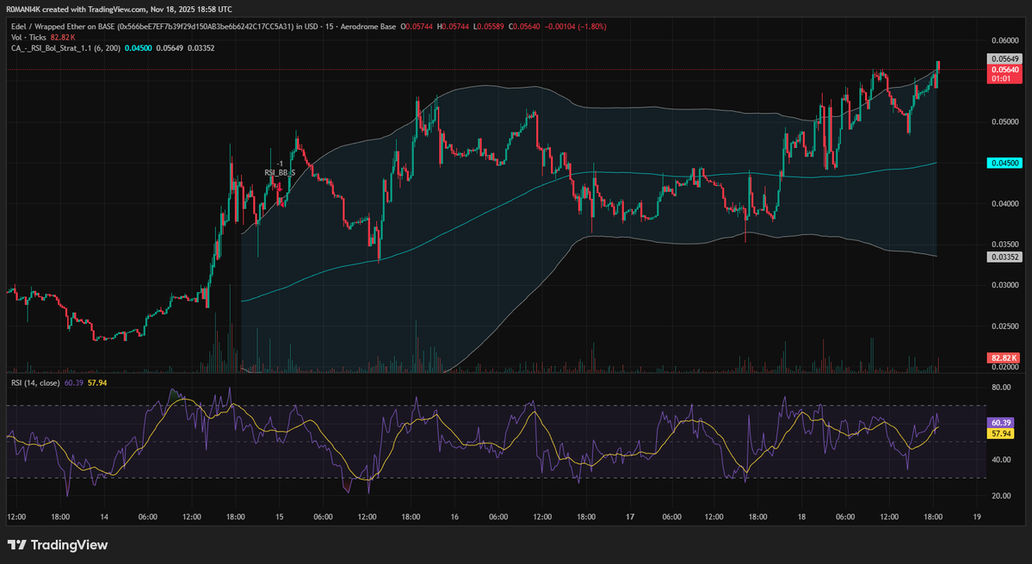Screen dimensions: 1032x564
Task: Click the date label 14 on time axis
Action: [105, 517]
